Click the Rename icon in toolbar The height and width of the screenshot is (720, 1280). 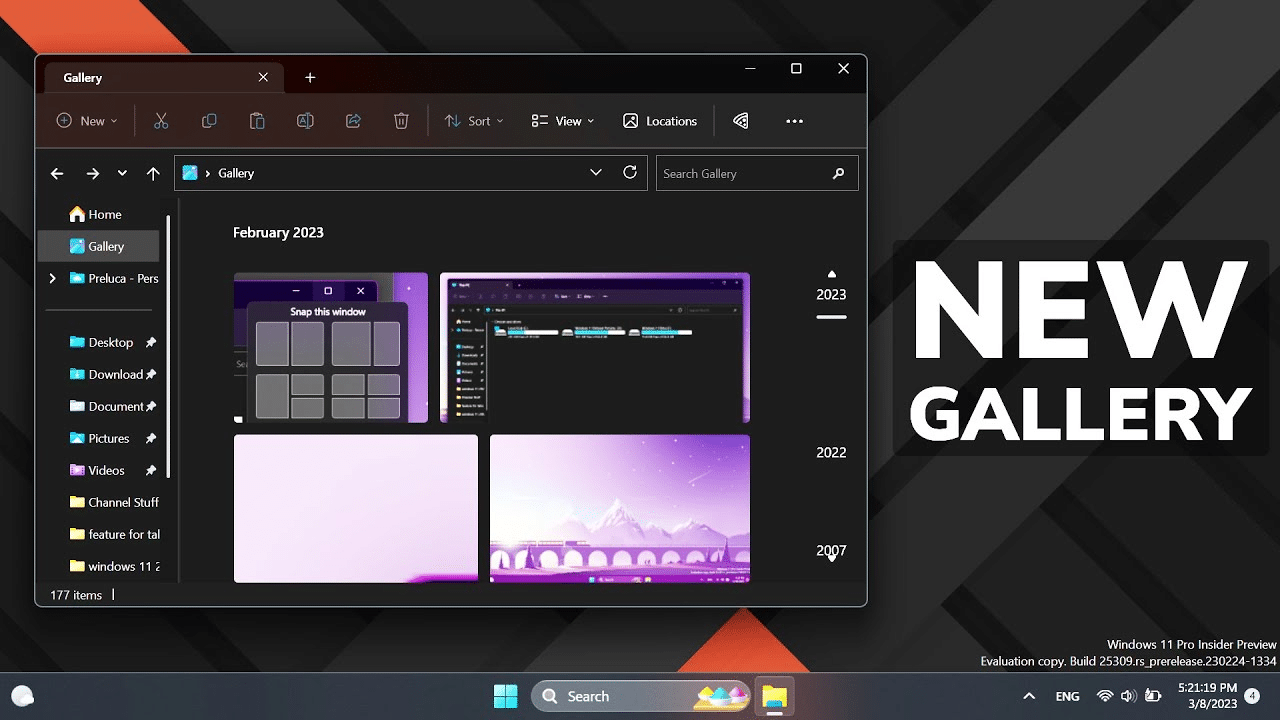coord(305,121)
